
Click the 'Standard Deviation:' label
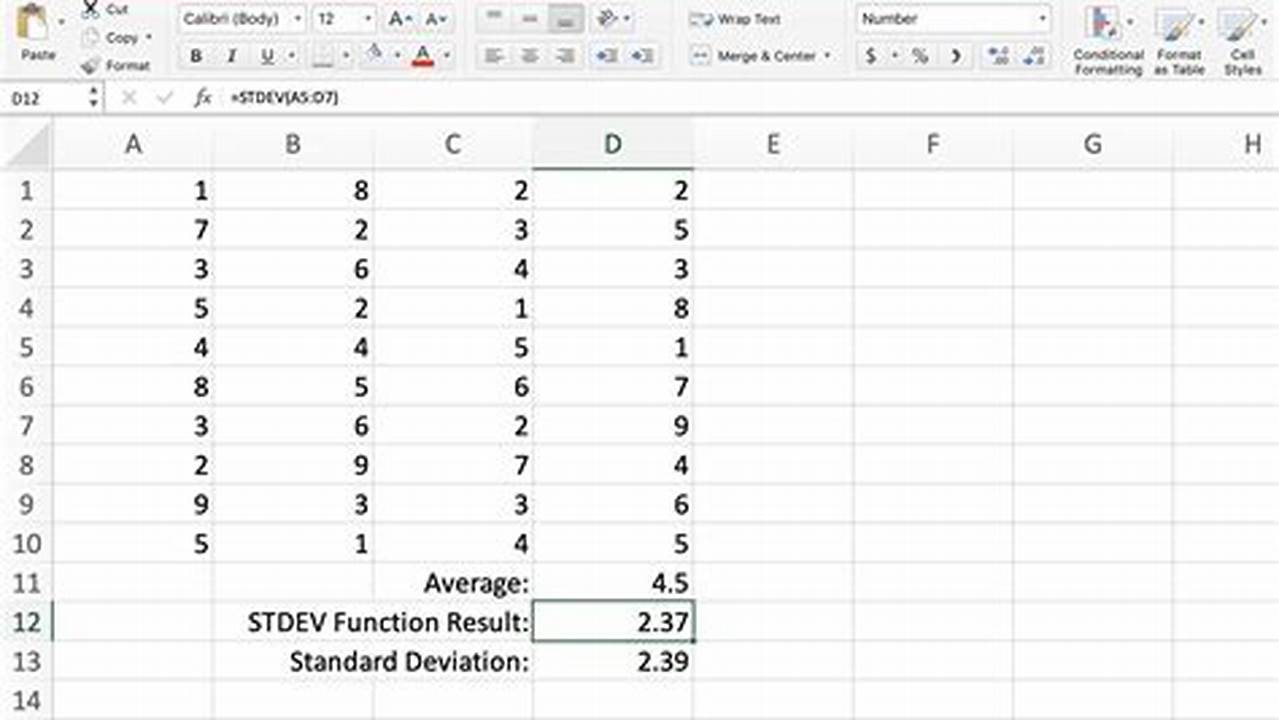409,662
